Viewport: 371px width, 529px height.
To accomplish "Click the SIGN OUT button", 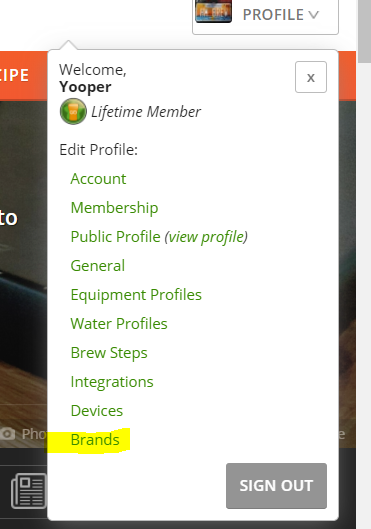I will click(276, 485).
